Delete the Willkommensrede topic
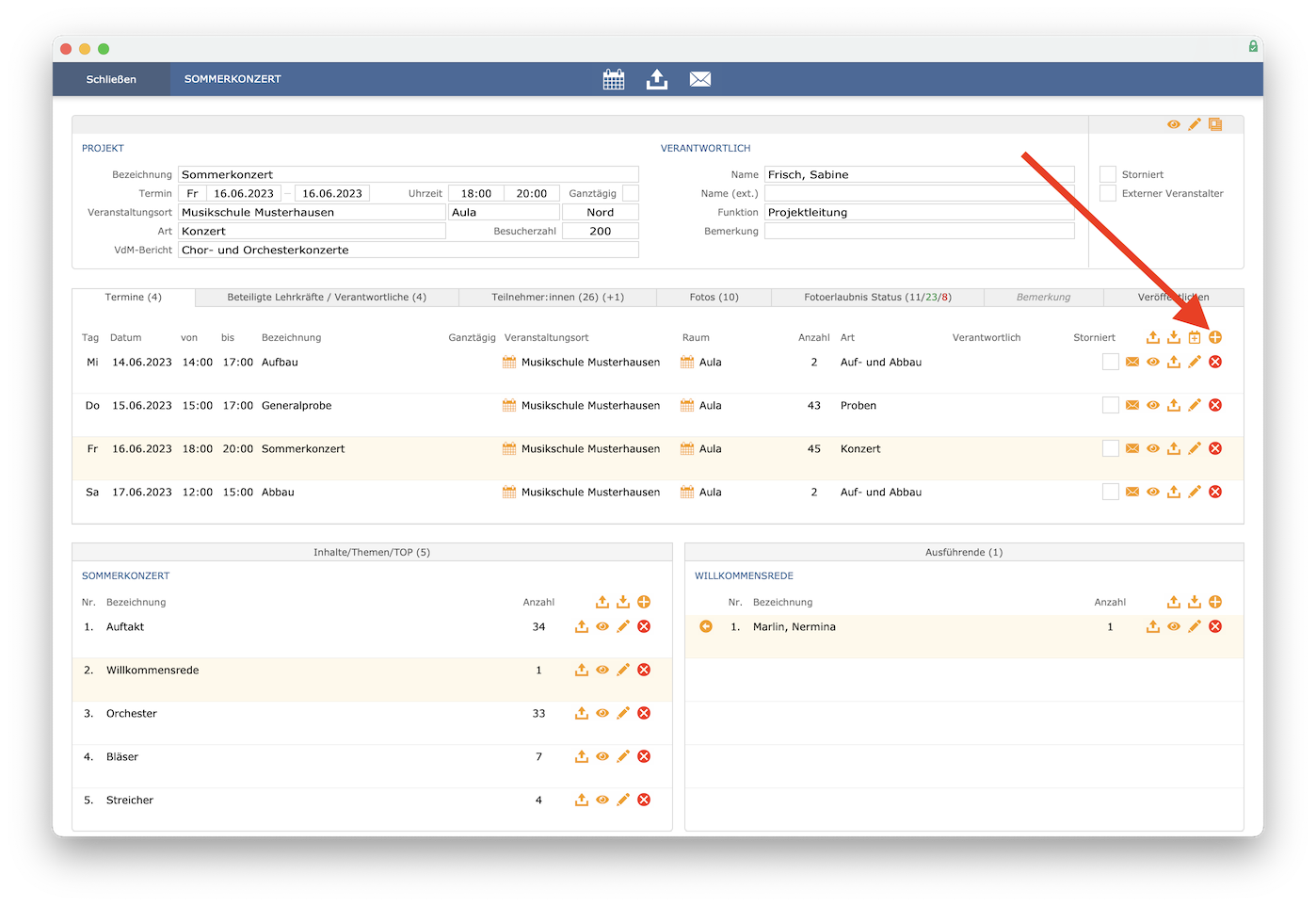The width and height of the screenshot is (1316, 906). click(644, 670)
